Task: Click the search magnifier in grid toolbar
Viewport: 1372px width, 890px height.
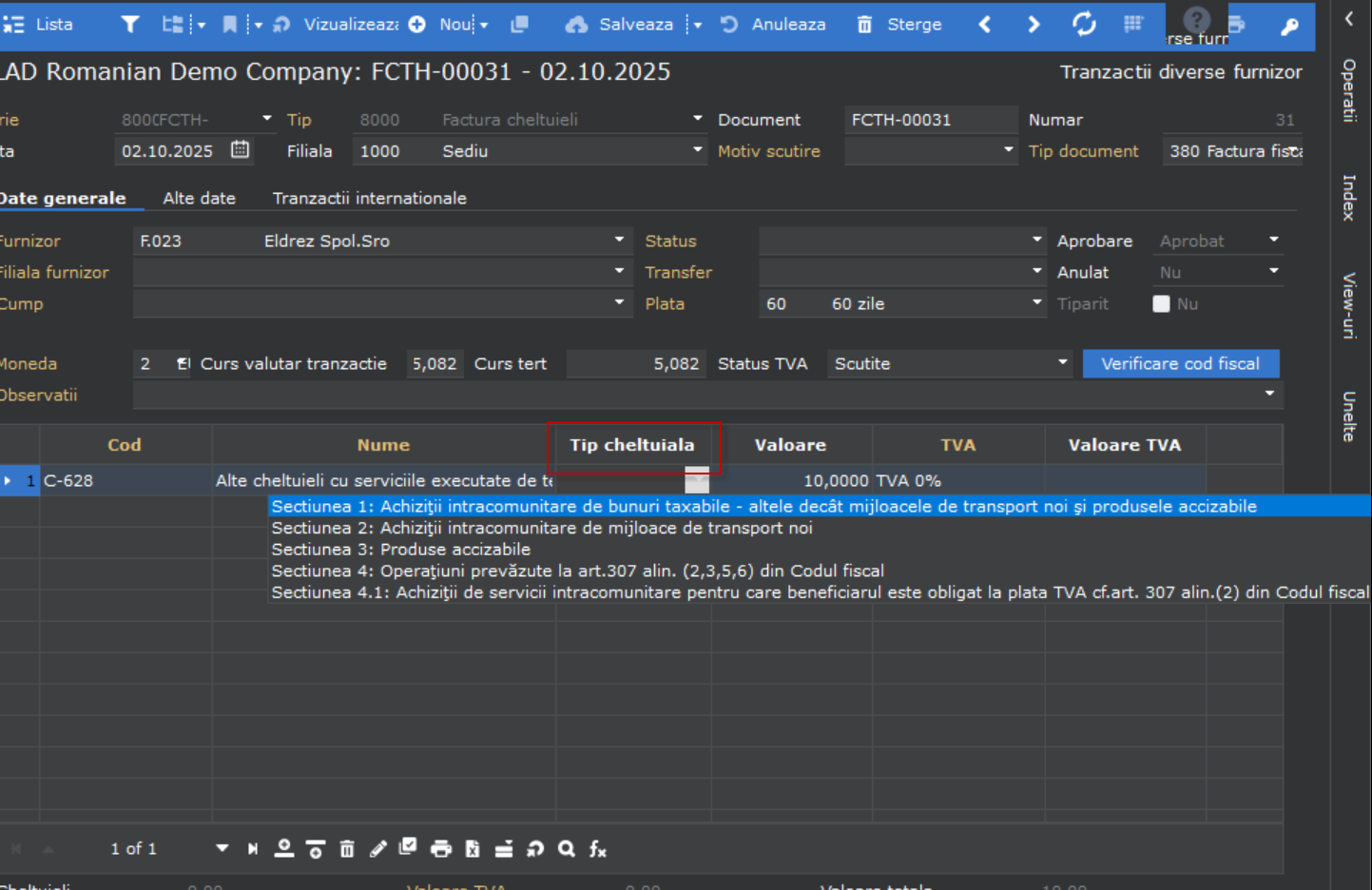Action: tap(567, 849)
